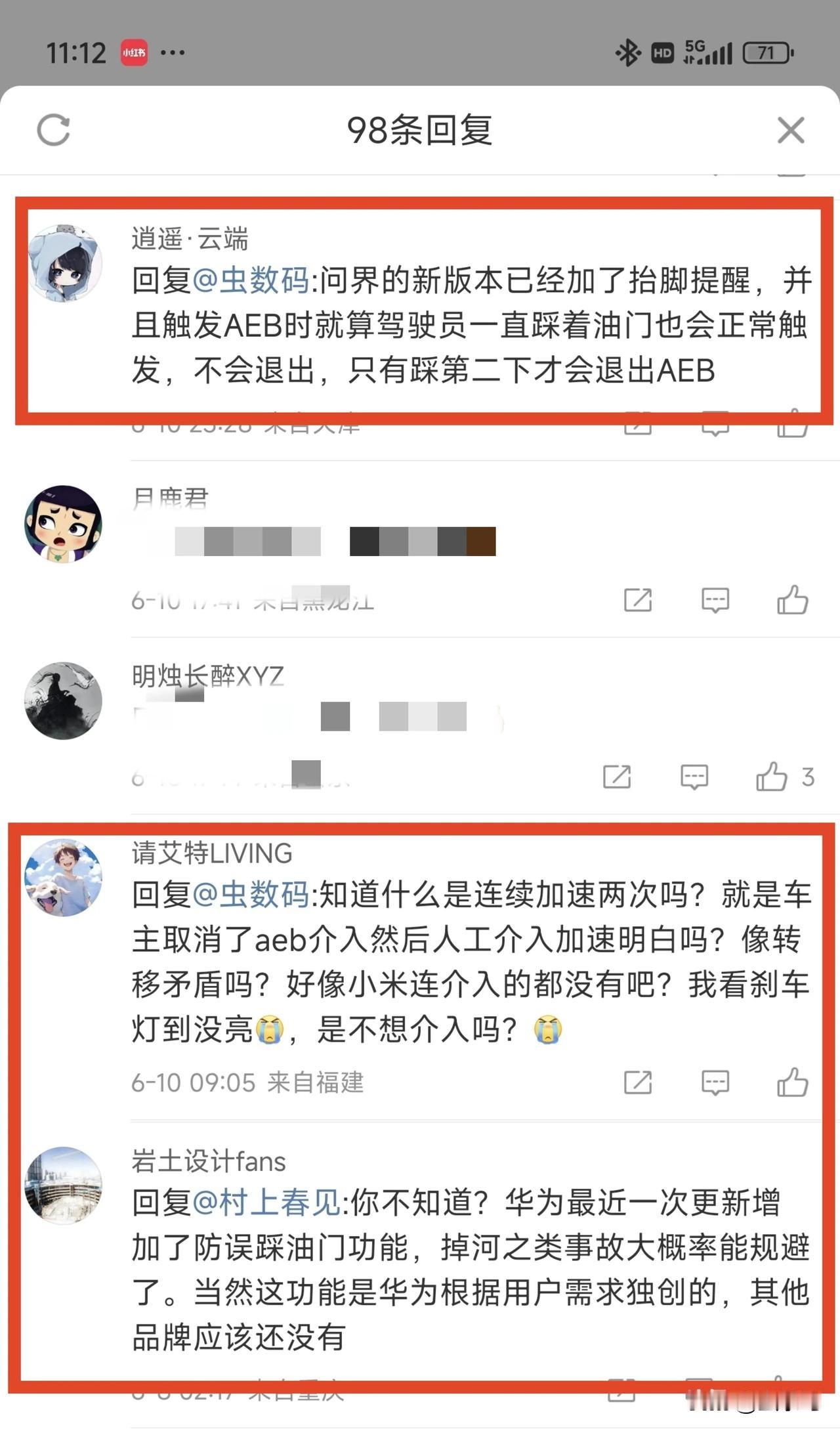Reply to 请艾特LIVING's comment via bubble icon
Screen dimensions: 840x1431
point(715,1082)
